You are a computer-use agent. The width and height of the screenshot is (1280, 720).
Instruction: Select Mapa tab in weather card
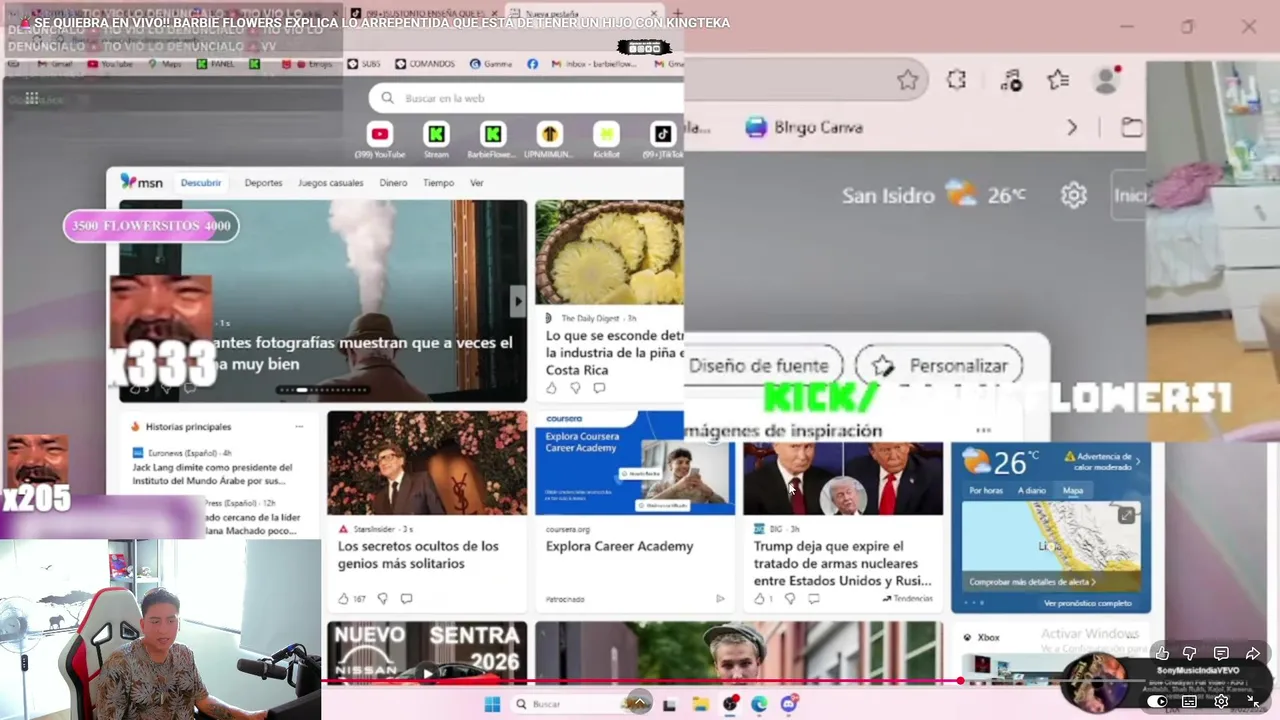pos(1073,490)
